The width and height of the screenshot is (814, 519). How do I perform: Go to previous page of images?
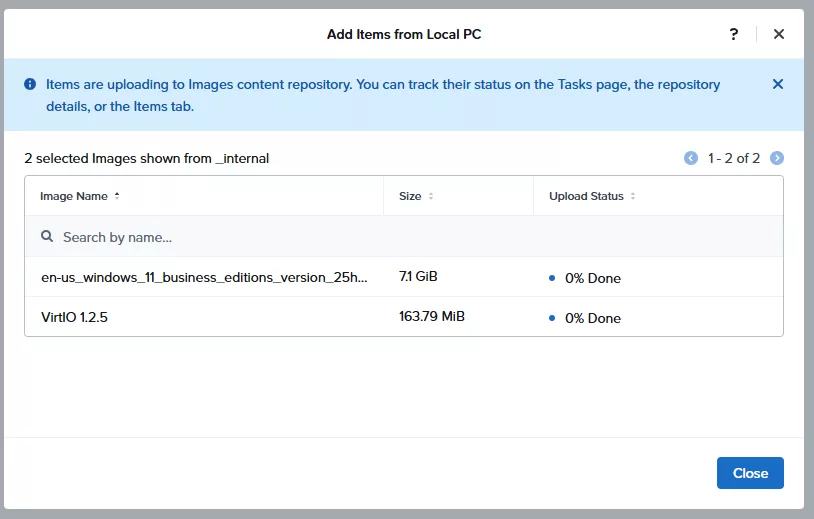pyautogui.click(x=690, y=158)
